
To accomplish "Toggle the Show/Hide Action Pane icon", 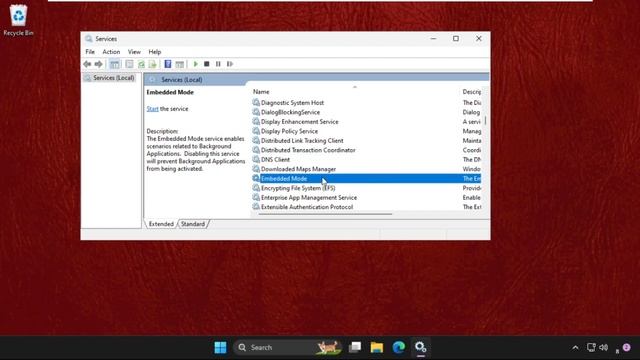I will (180, 64).
